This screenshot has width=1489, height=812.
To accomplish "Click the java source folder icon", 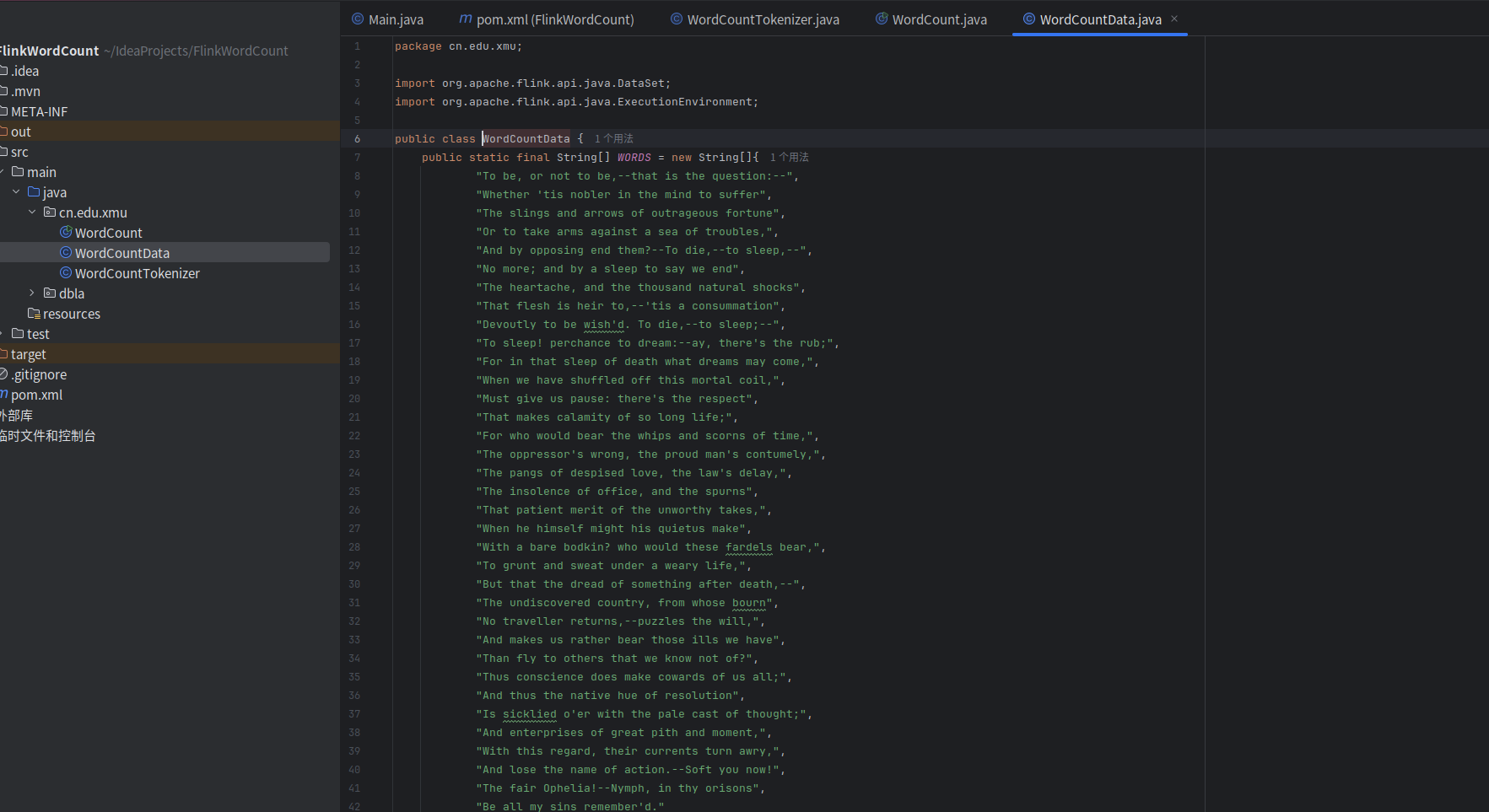I will (34, 192).
